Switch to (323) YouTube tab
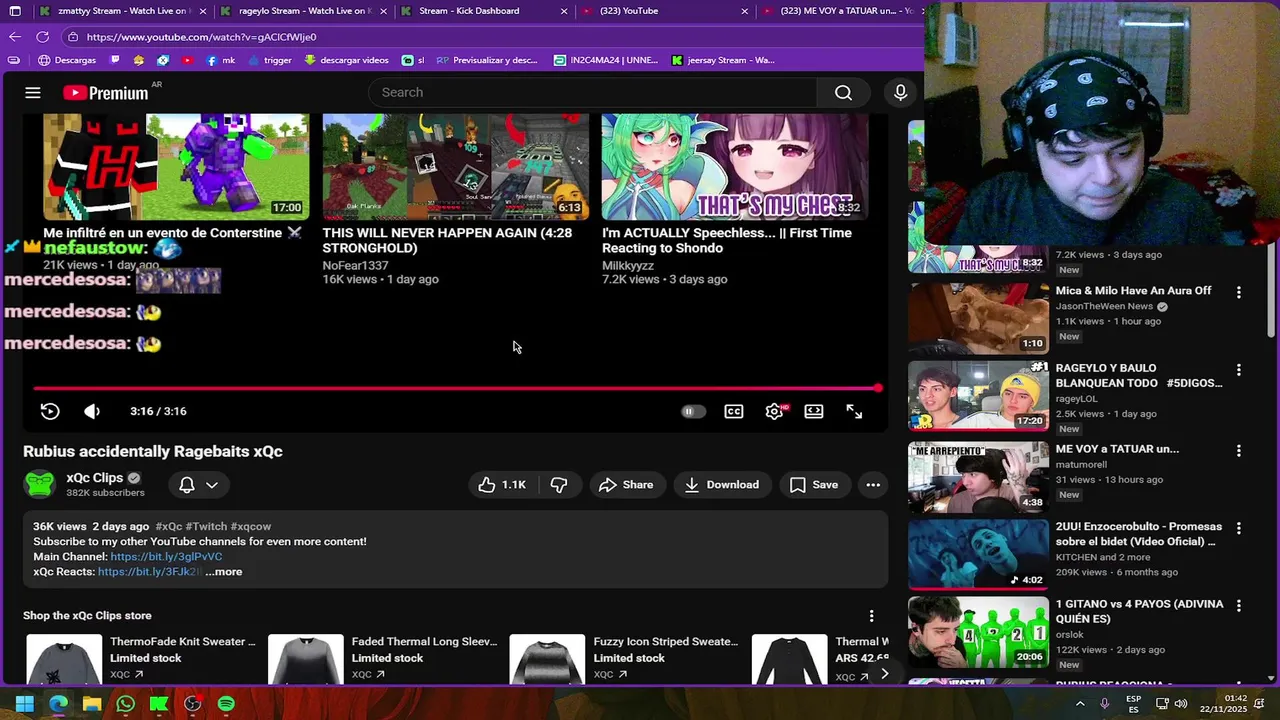 [x=660, y=11]
